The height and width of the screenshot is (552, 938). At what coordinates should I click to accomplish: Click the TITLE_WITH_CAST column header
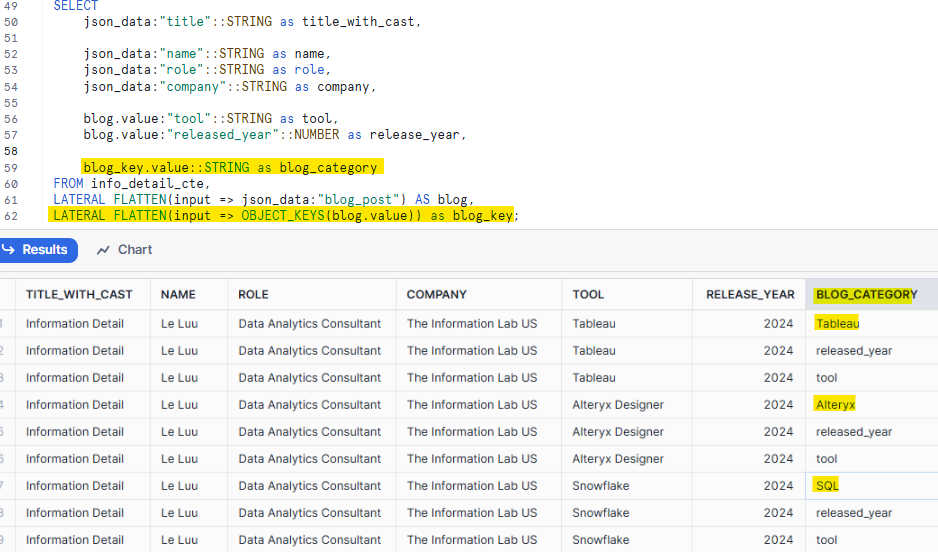[x=79, y=294]
